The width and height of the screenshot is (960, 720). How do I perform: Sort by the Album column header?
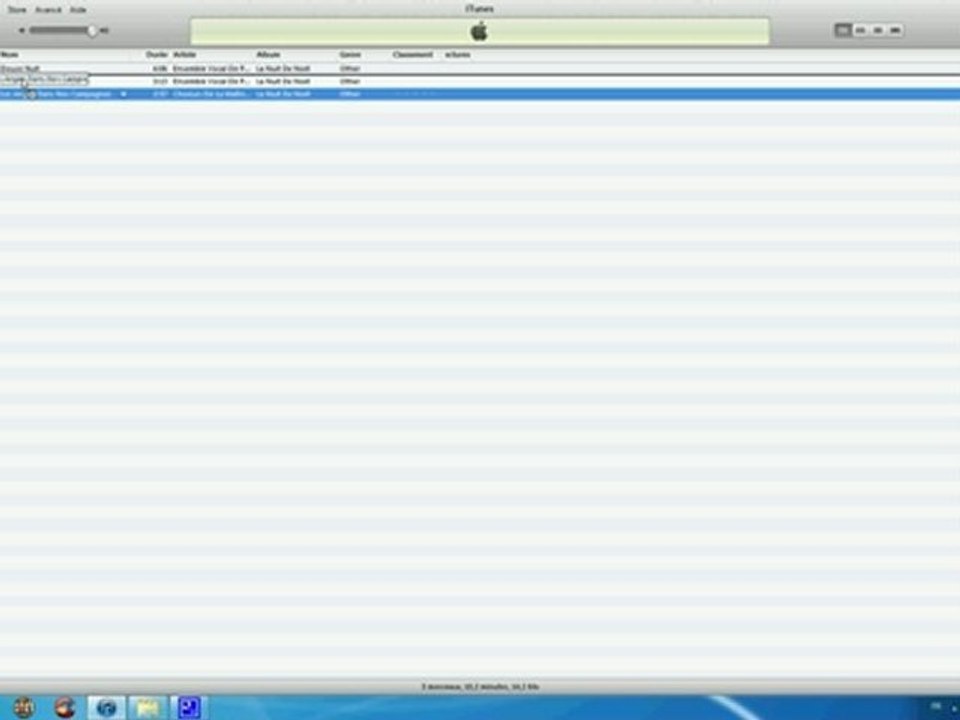pyautogui.click(x=268, y=54)
